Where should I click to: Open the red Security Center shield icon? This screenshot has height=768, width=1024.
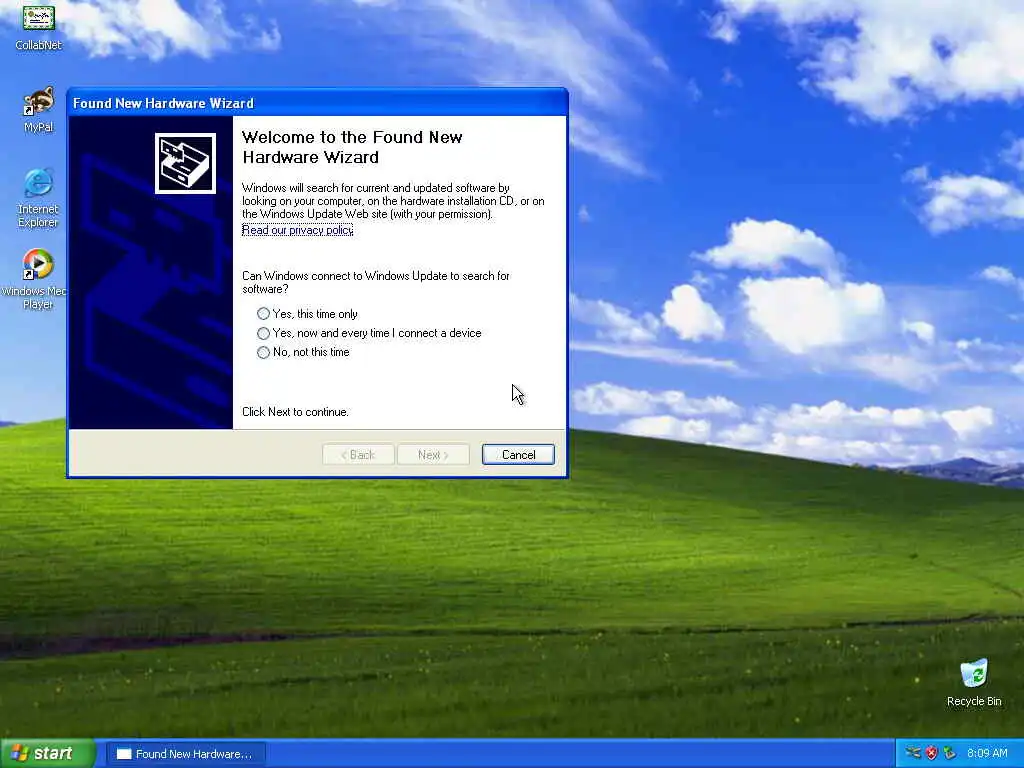click(931, 753)
